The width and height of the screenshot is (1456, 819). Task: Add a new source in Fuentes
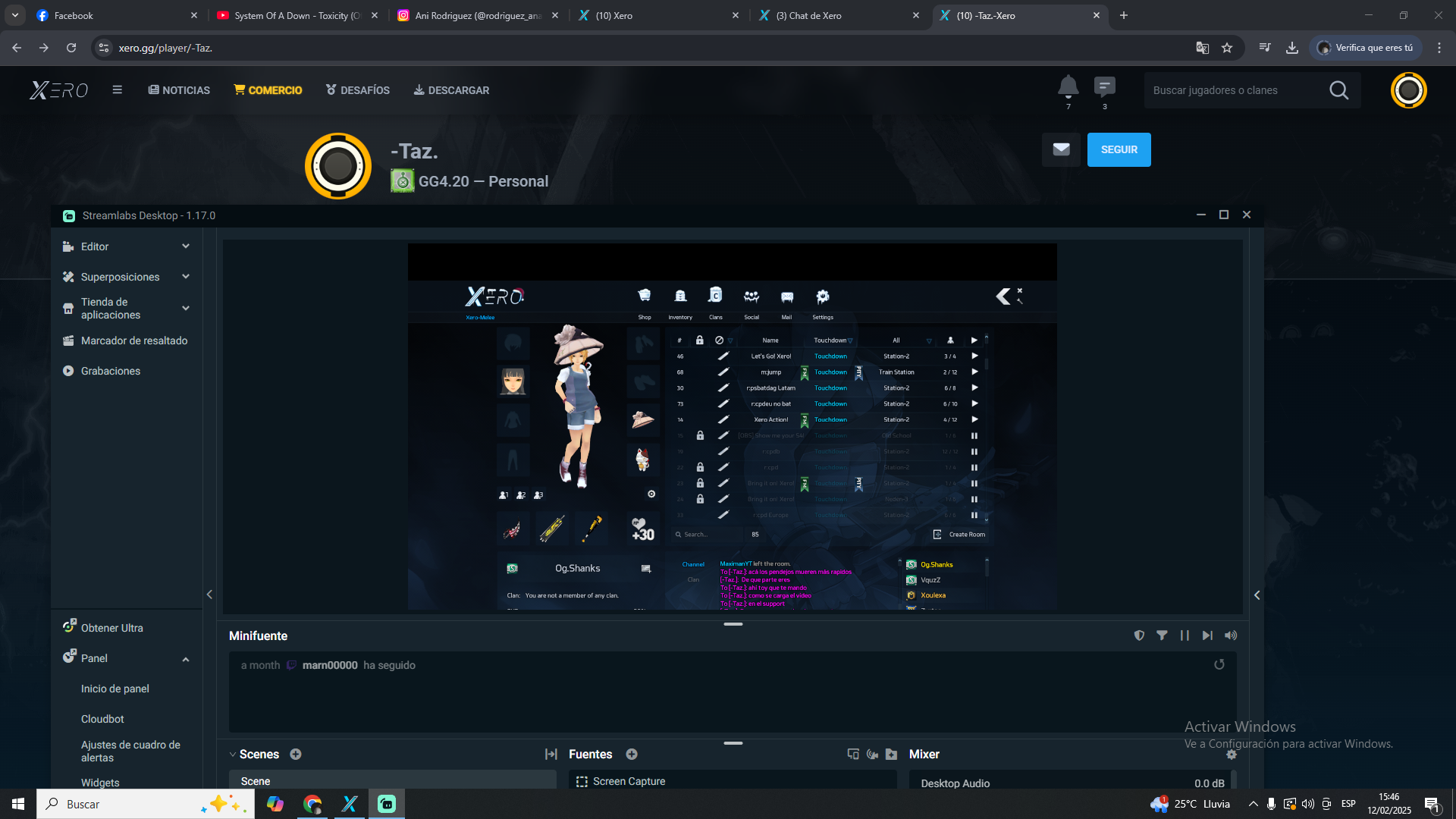point(632,754)
